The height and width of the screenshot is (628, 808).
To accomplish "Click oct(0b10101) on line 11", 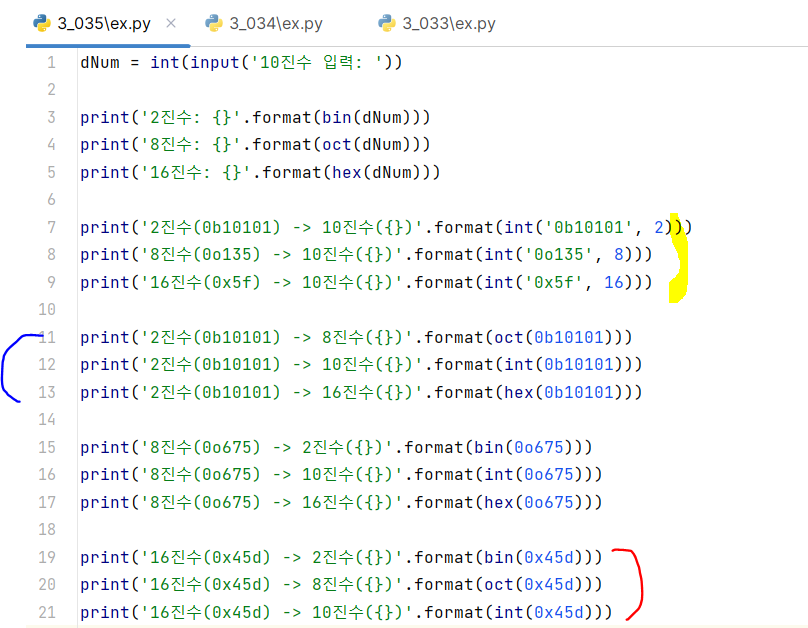I will coord(553,337).
